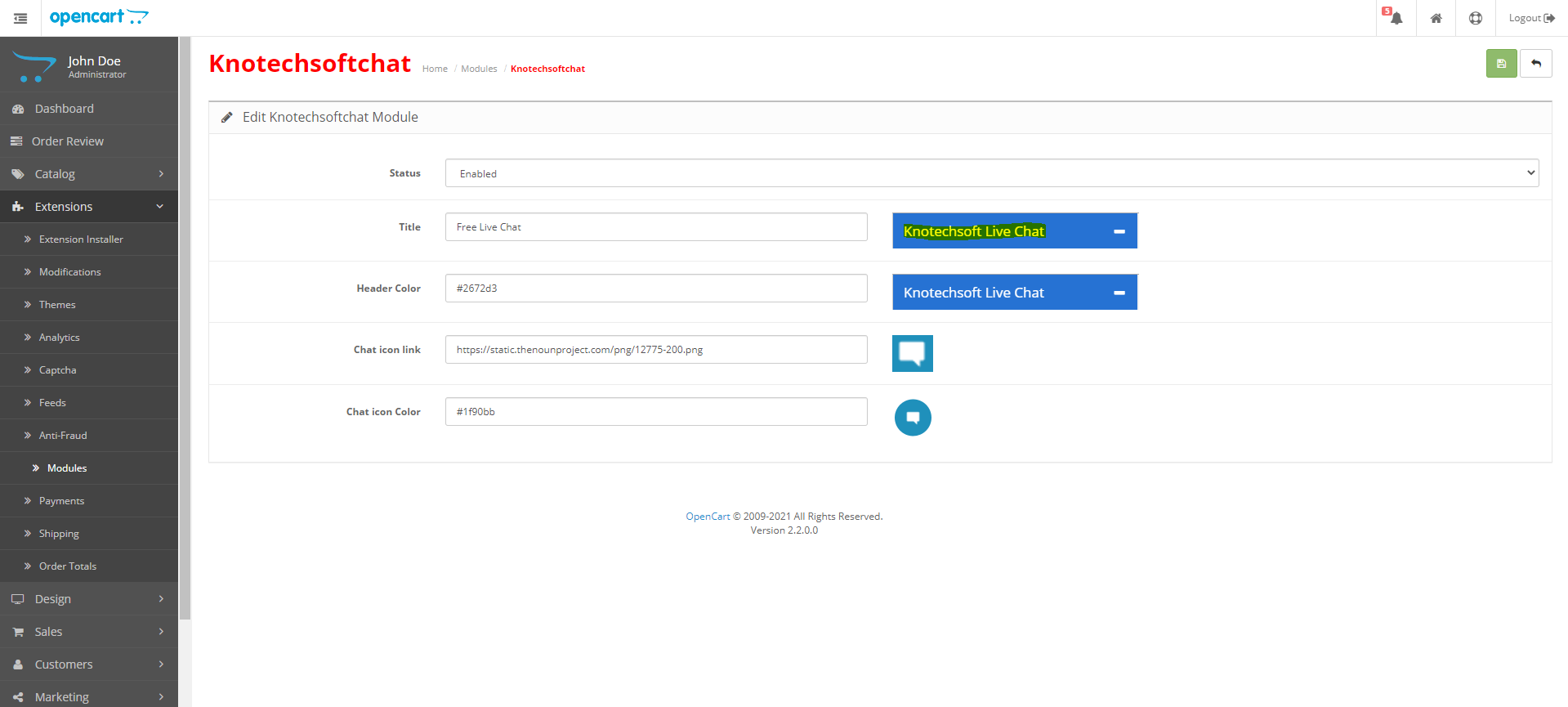Open Themes submenu item

(x=89, y=305)
